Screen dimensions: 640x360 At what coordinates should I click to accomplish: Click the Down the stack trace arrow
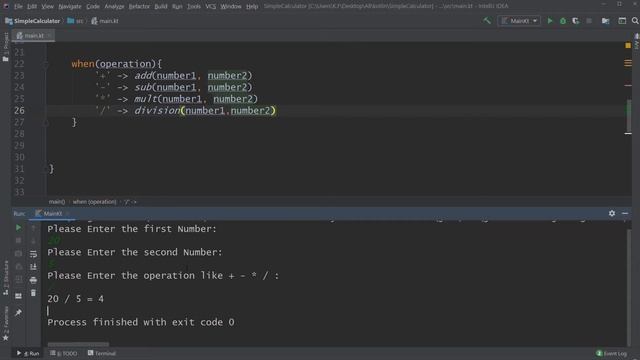(x=33, y=240)
